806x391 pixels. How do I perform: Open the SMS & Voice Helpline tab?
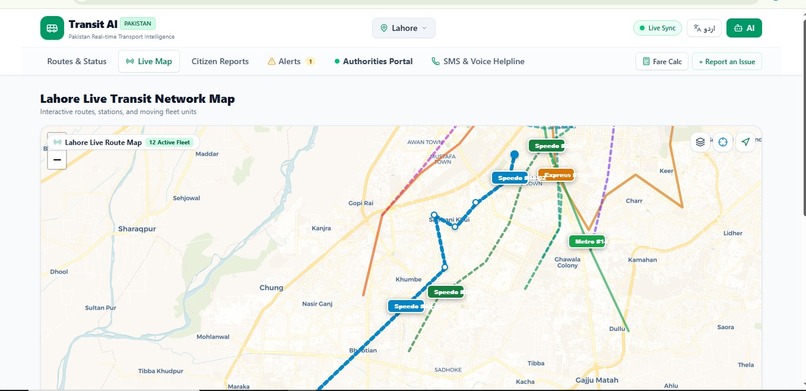click(x=478, y=61)
